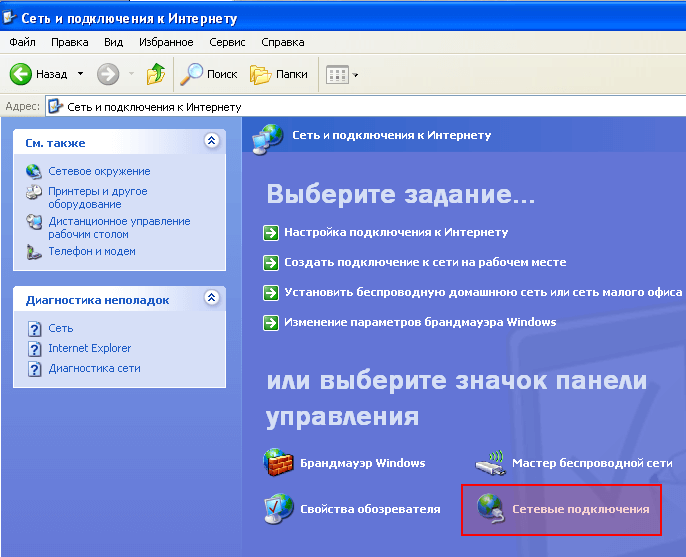
Task: Click the Up folder toolbar icon
Action: 155,74
